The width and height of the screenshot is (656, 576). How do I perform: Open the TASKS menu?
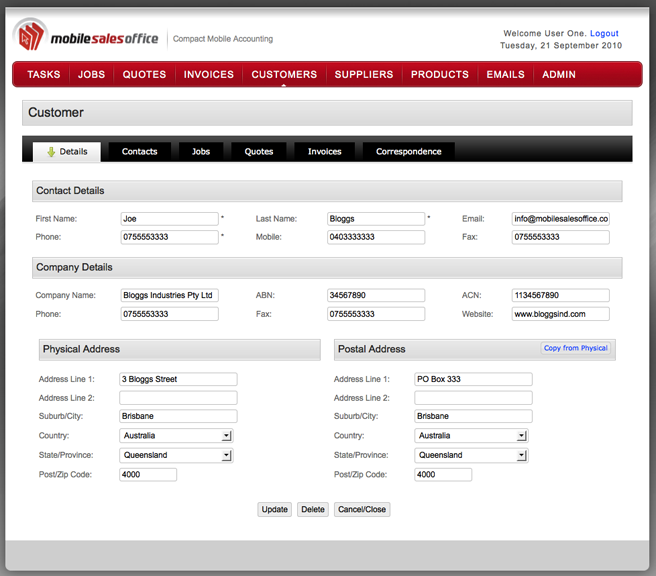point(44,74)
